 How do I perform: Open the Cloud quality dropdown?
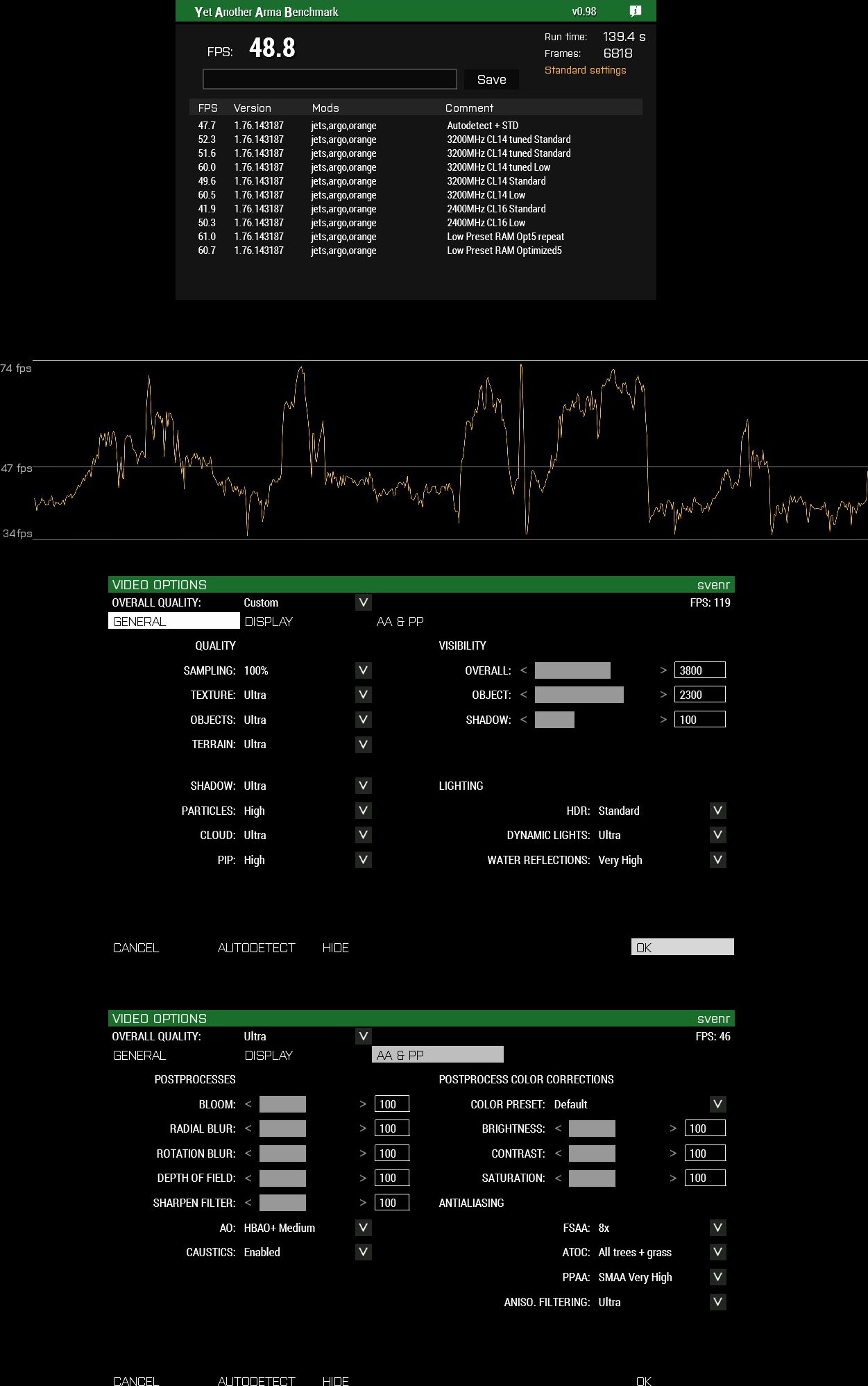(364, 835)
